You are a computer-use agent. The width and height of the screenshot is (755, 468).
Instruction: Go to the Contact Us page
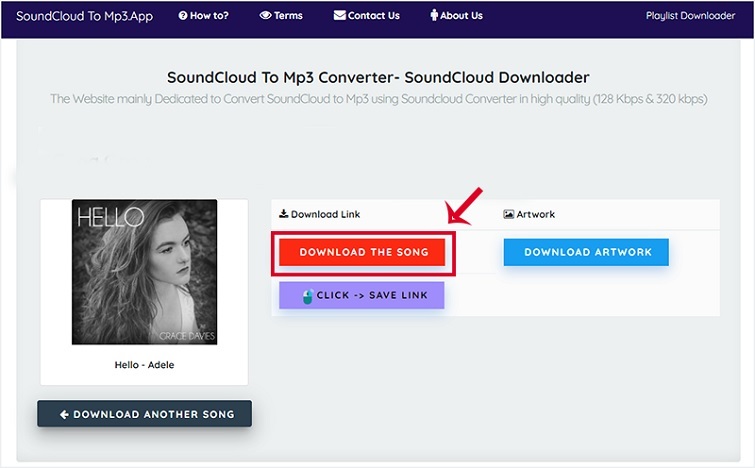(x=373, y=16)
